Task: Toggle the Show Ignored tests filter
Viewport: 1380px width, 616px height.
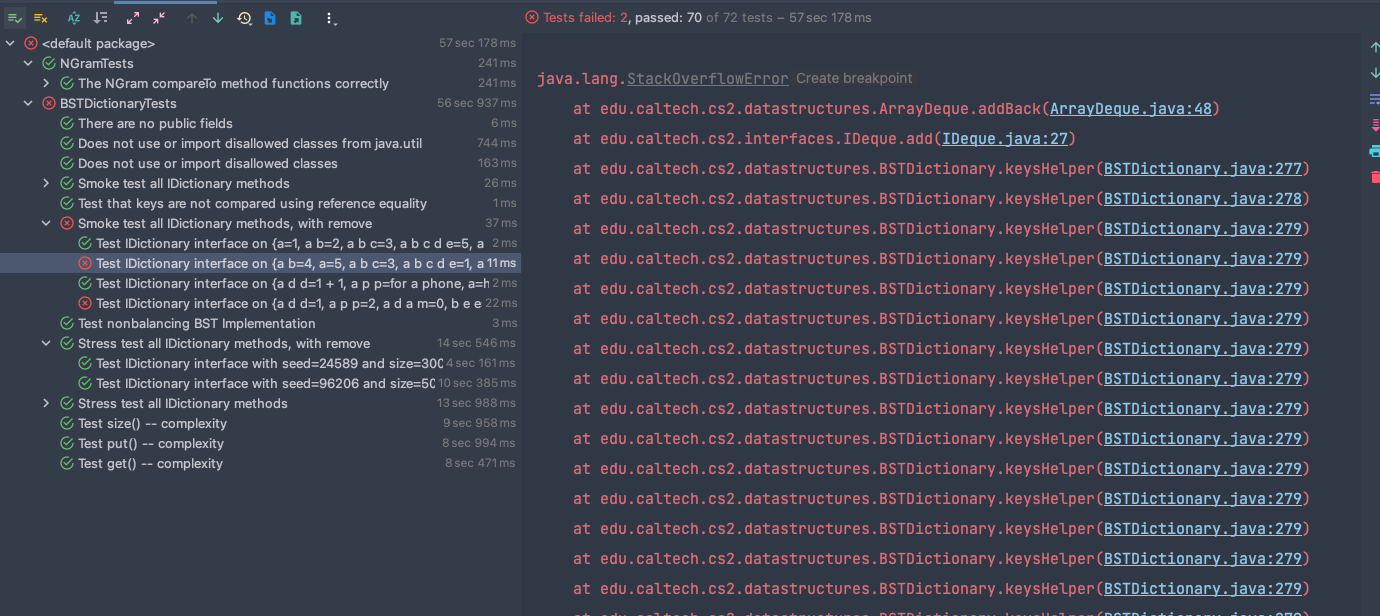Action: tap(41, 18)
